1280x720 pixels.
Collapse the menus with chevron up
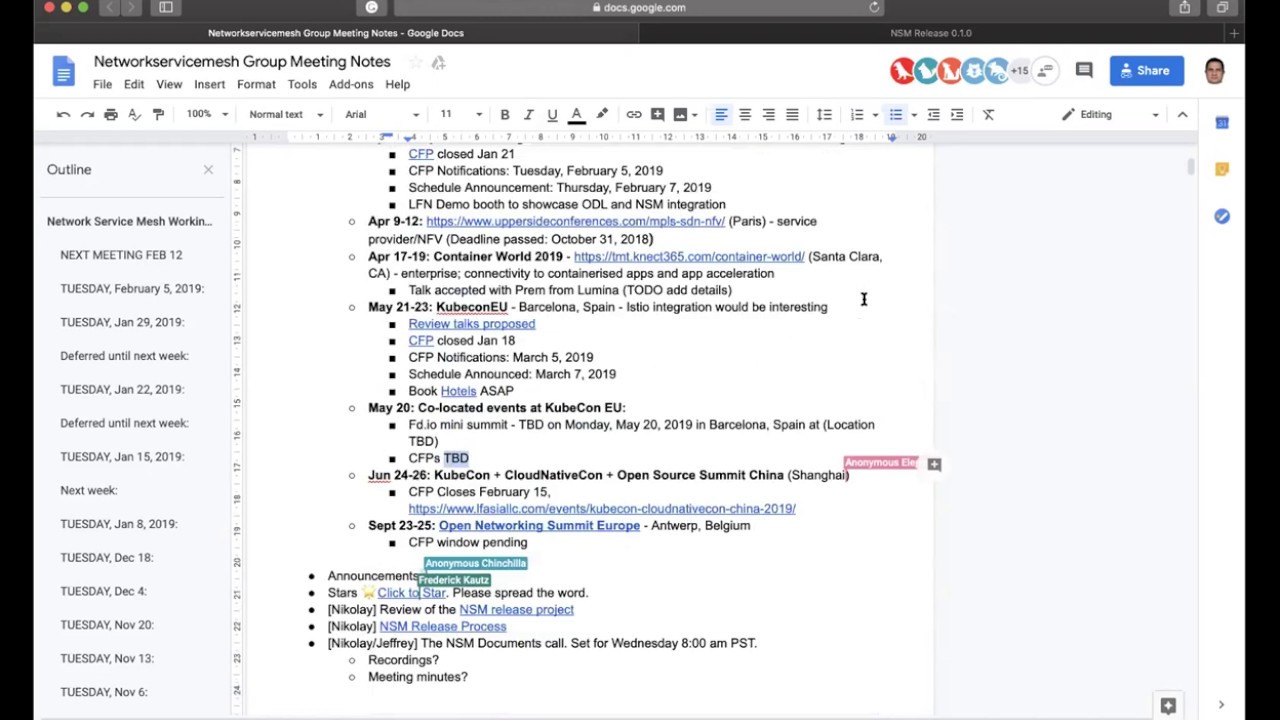coord(1182,114)
